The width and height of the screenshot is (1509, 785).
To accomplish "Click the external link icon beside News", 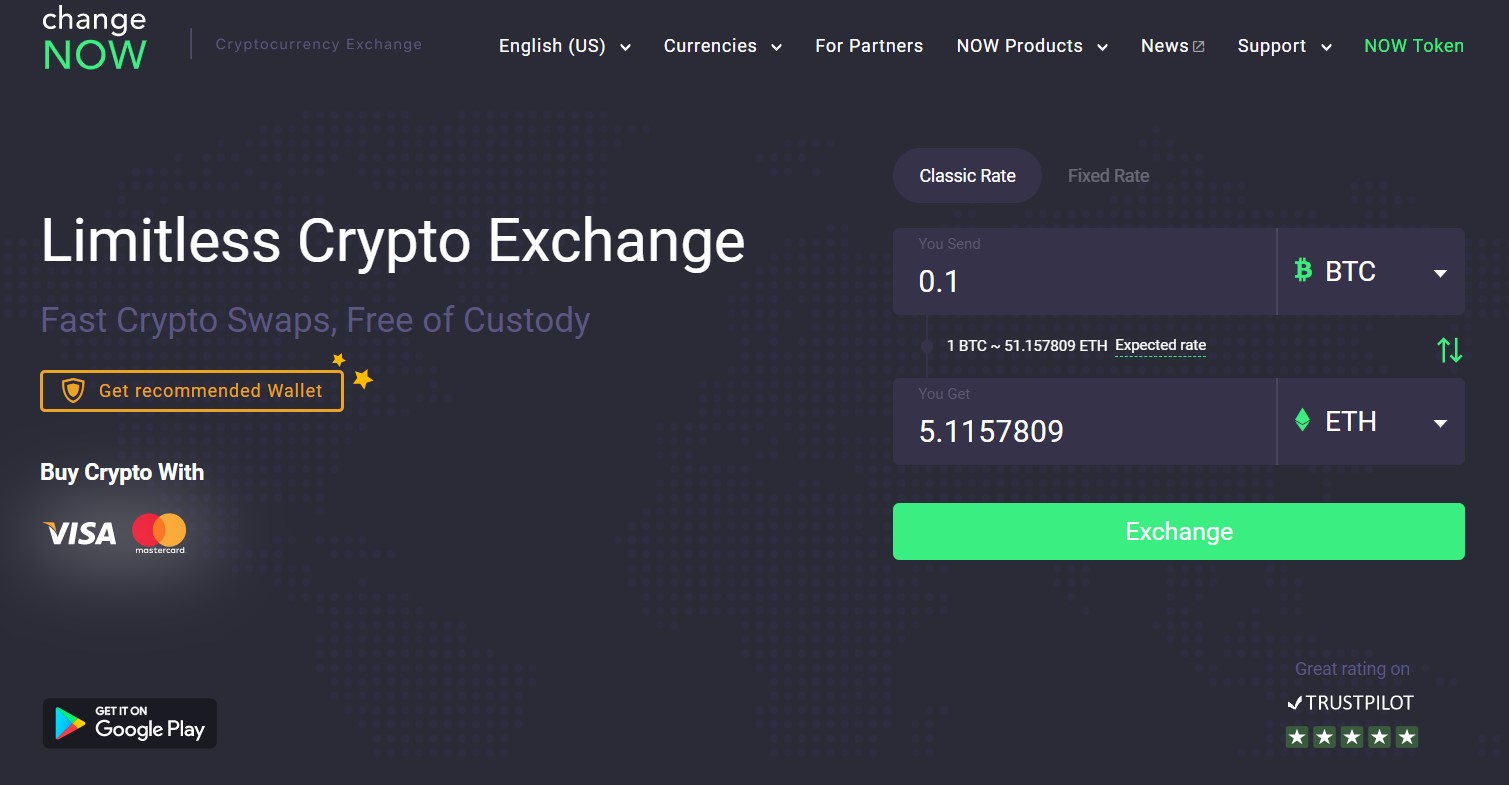I will [x=1199, y=47].
